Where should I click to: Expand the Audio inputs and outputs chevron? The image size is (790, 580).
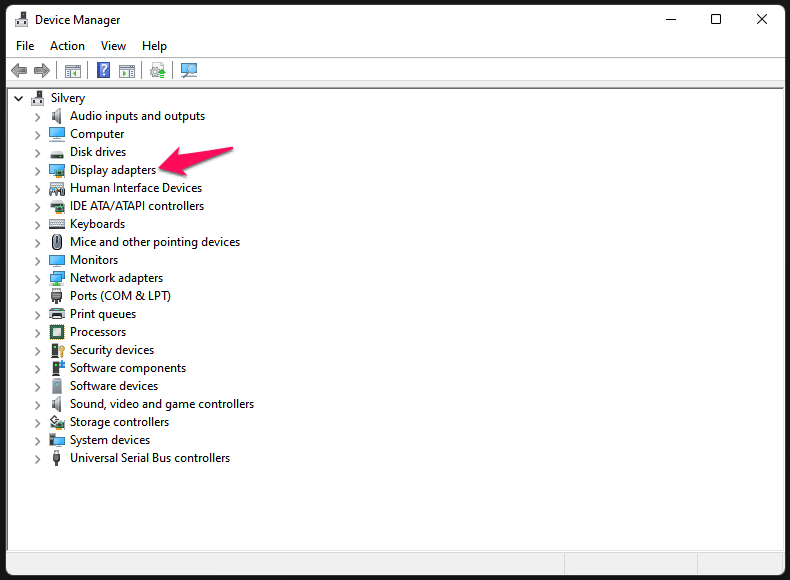[37, 117]
